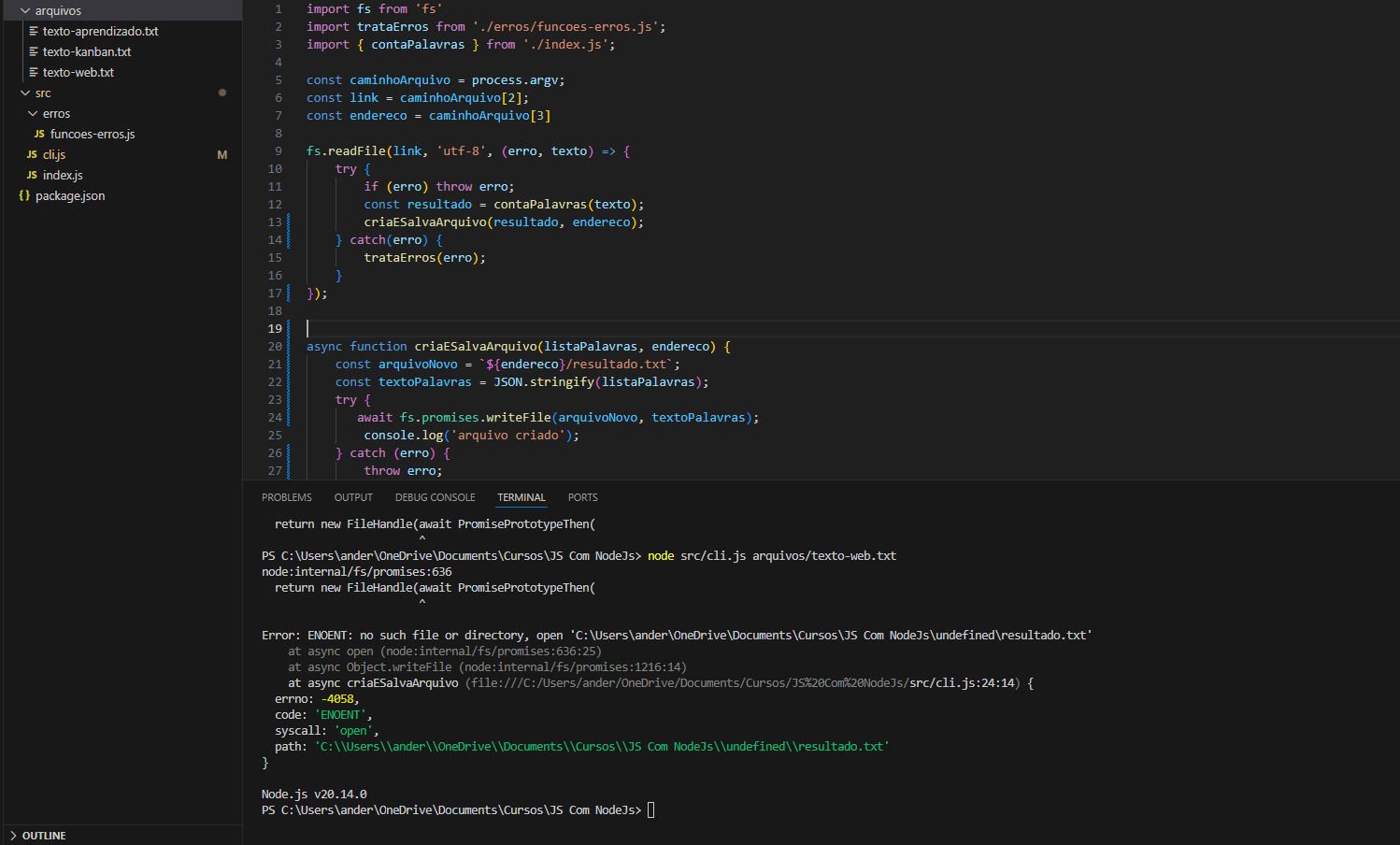Click the text file icon of texto-kanban.txt
The image size is (1400, 845).
[x=34, y=51]
